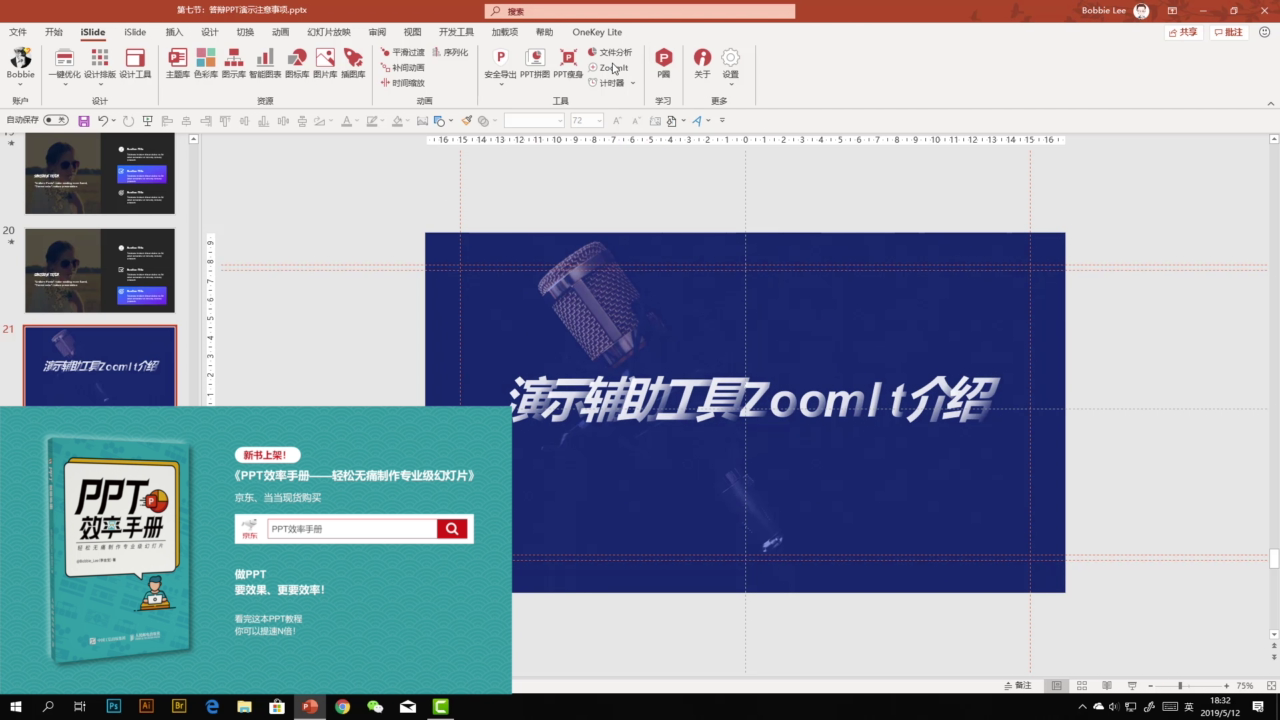Screen dimensions: 1280x720
Task: Click the format painter brush icon
Action: pos(466,121)
